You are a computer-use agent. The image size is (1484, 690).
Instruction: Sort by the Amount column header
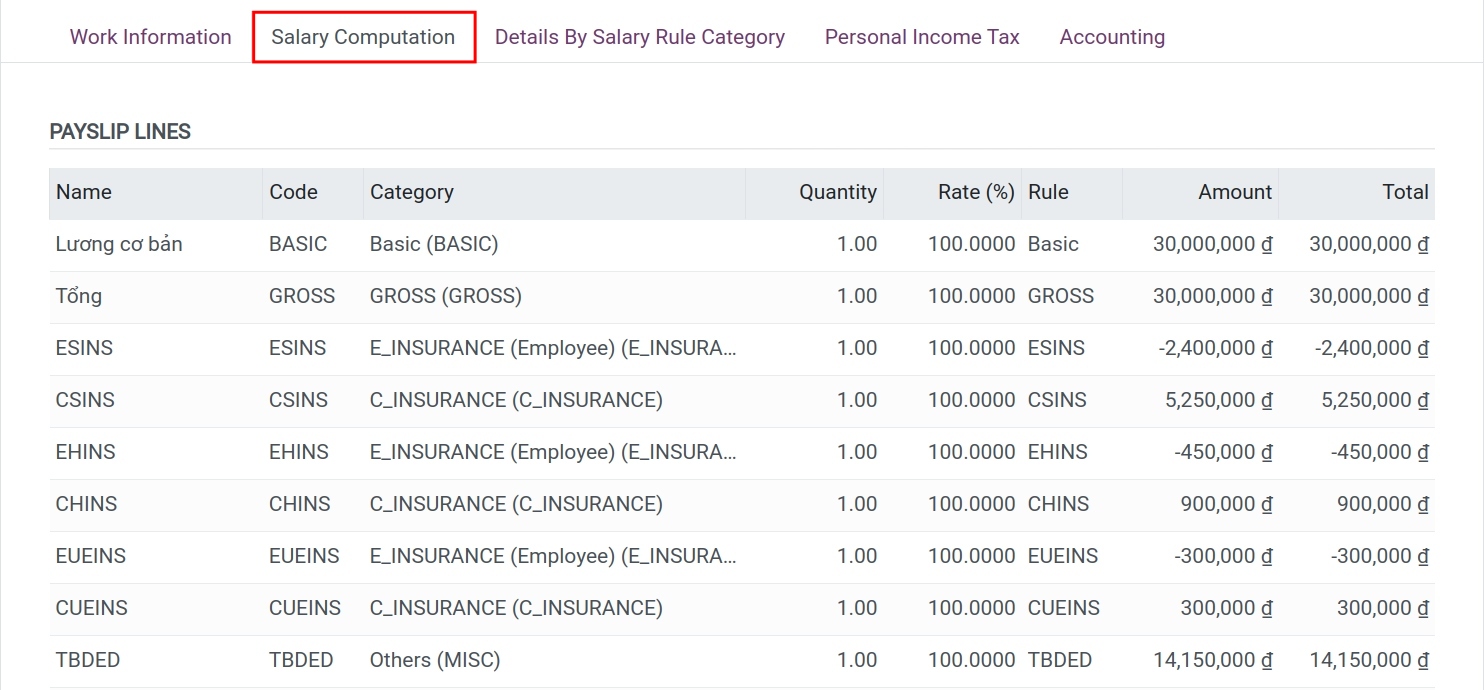(1234, 192)
